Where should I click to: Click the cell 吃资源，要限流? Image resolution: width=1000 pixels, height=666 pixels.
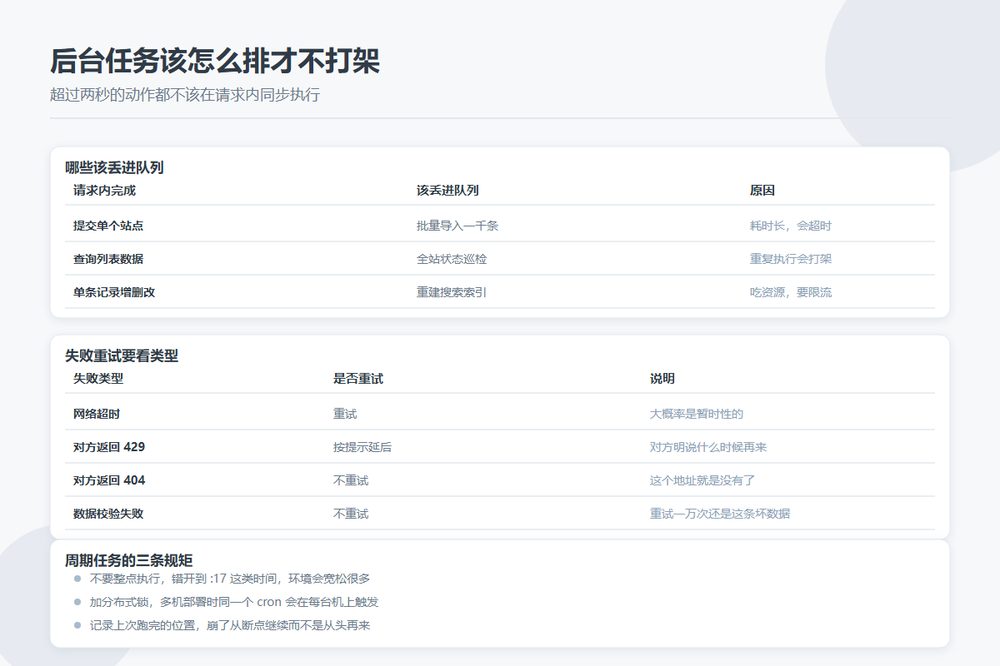(x=791, y=292)
